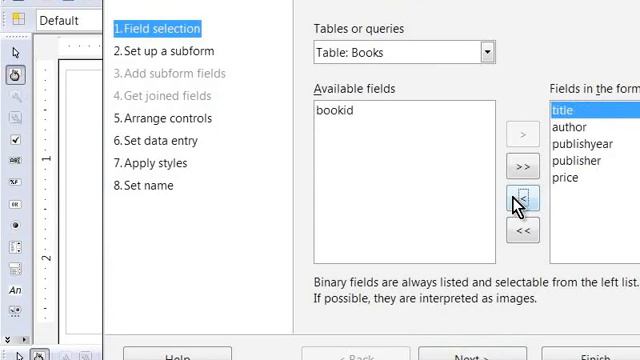Viewport: 640px width, 360px height.
Task: Remove all fields using << button
Action: click(523, 231)
